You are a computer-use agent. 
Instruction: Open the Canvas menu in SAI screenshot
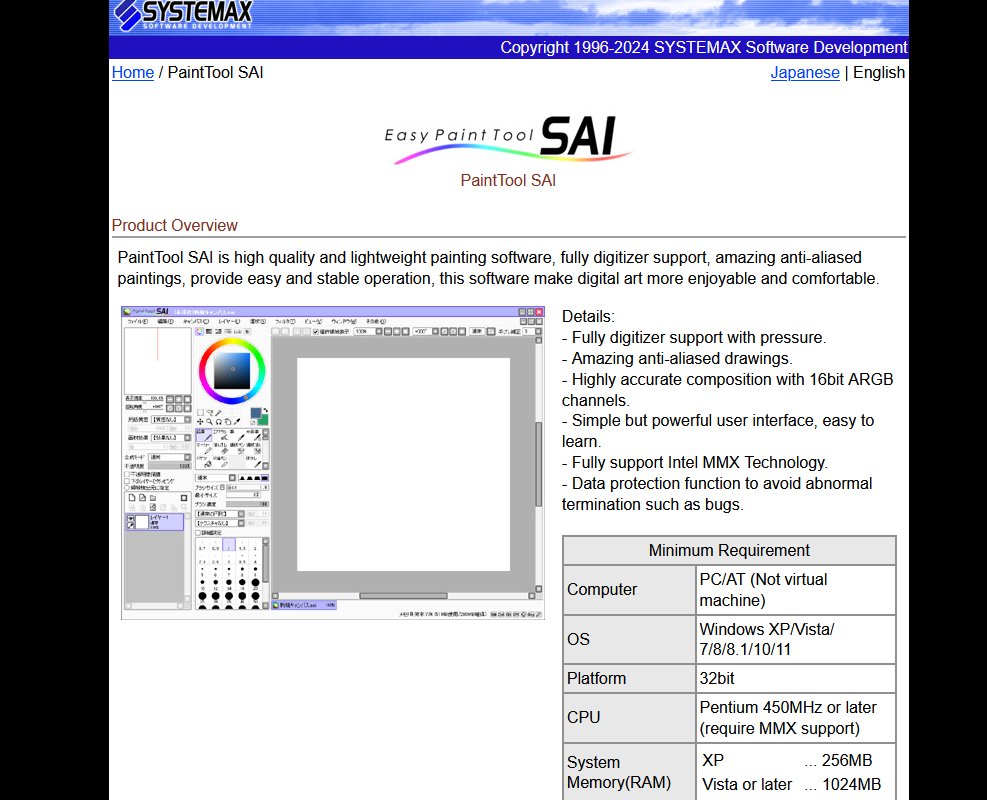(196, 322)
